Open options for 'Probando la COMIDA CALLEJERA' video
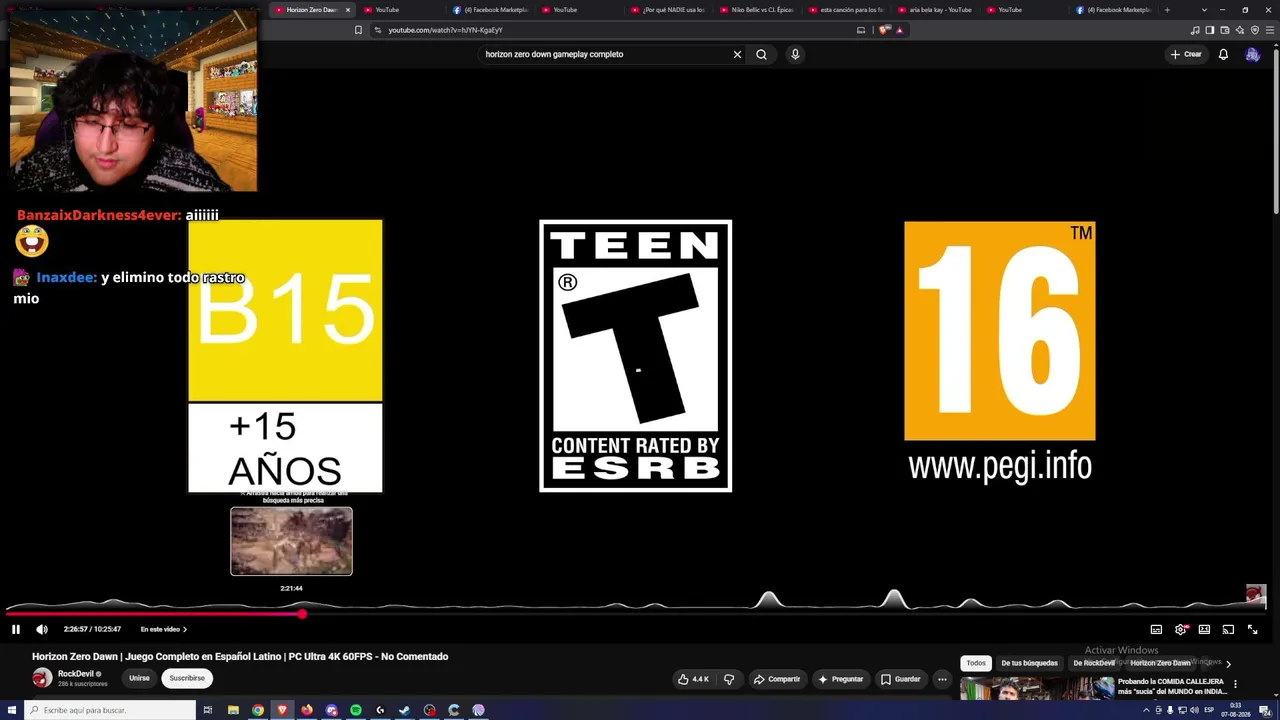This screenshot has width=1280, height=720. pyautogui.click(x=1235, y=685)
